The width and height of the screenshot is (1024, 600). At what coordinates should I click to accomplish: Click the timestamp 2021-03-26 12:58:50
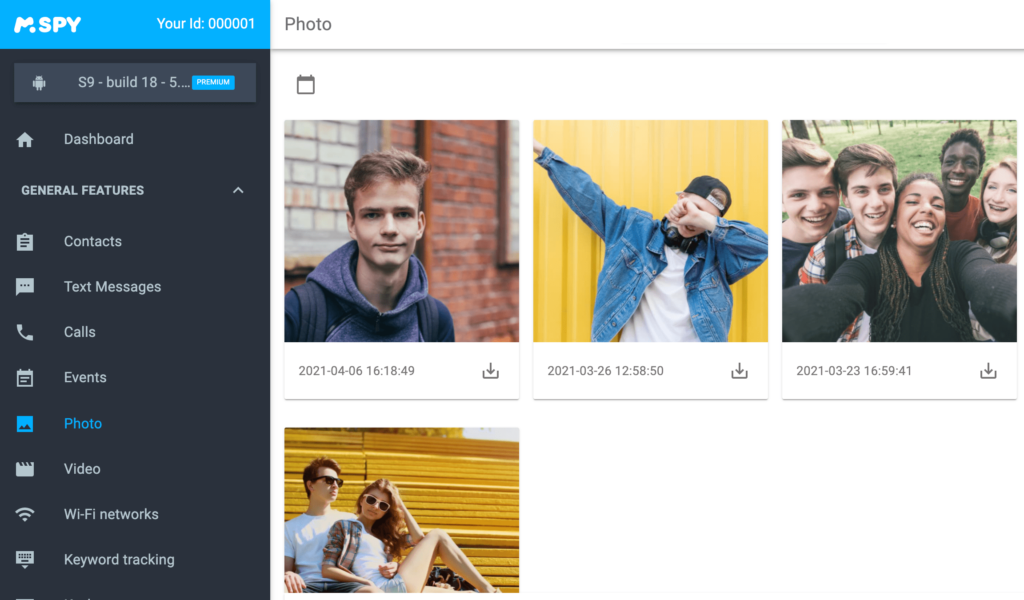point(605,371)
